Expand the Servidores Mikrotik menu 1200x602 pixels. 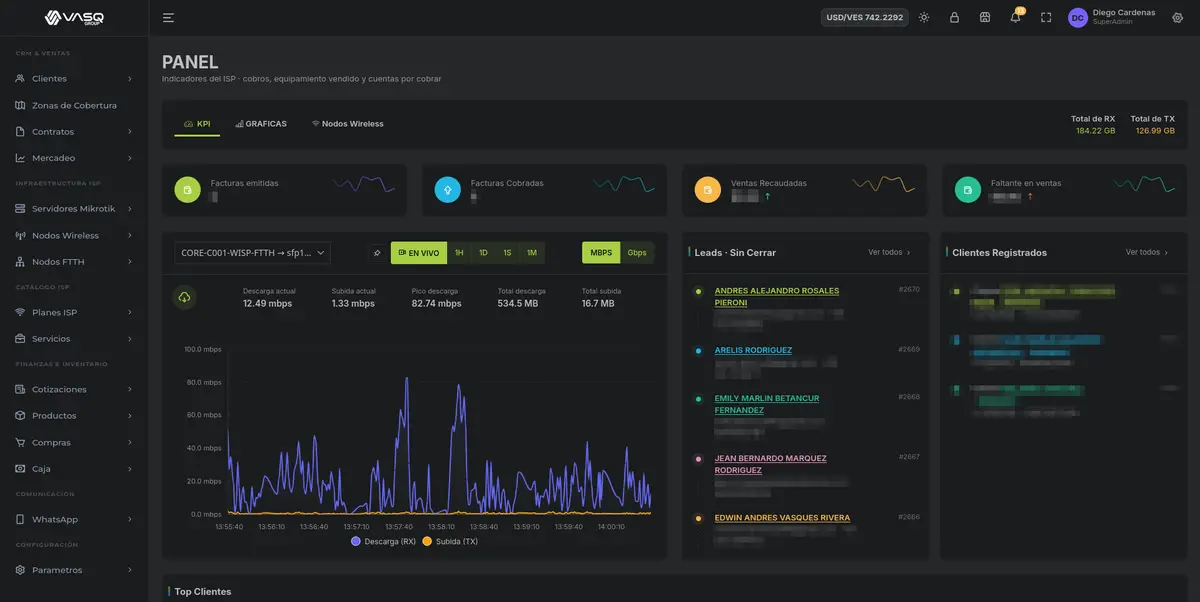pos(74,209)
